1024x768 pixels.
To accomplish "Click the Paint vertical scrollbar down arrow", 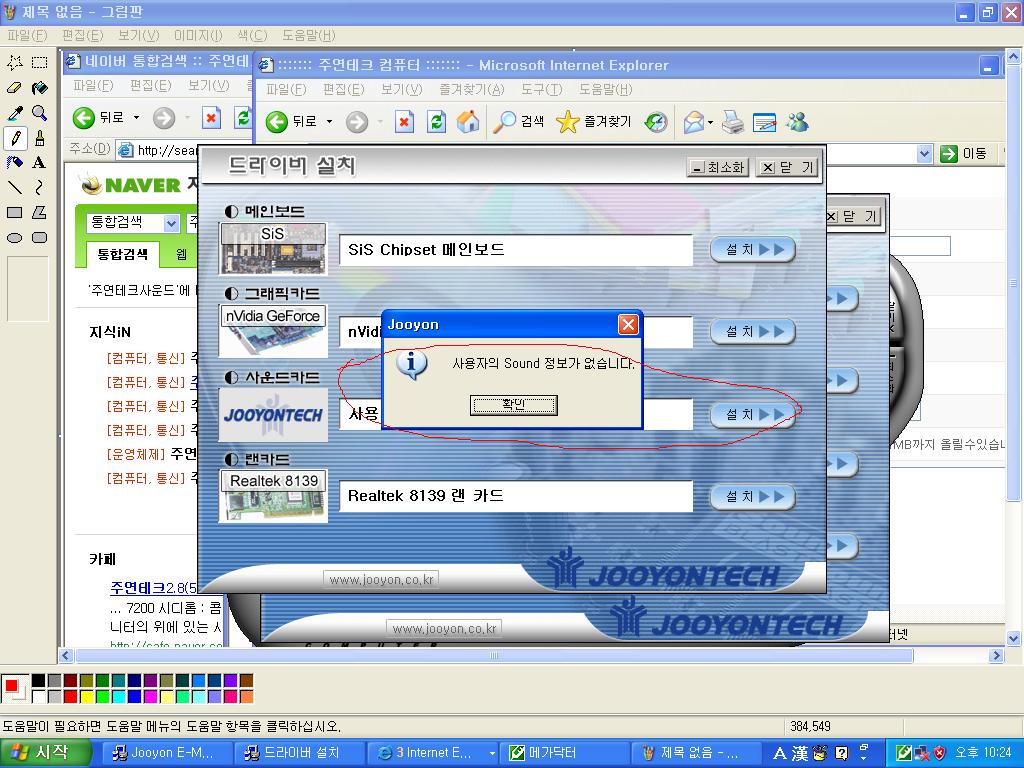I will pos(1014,638).
